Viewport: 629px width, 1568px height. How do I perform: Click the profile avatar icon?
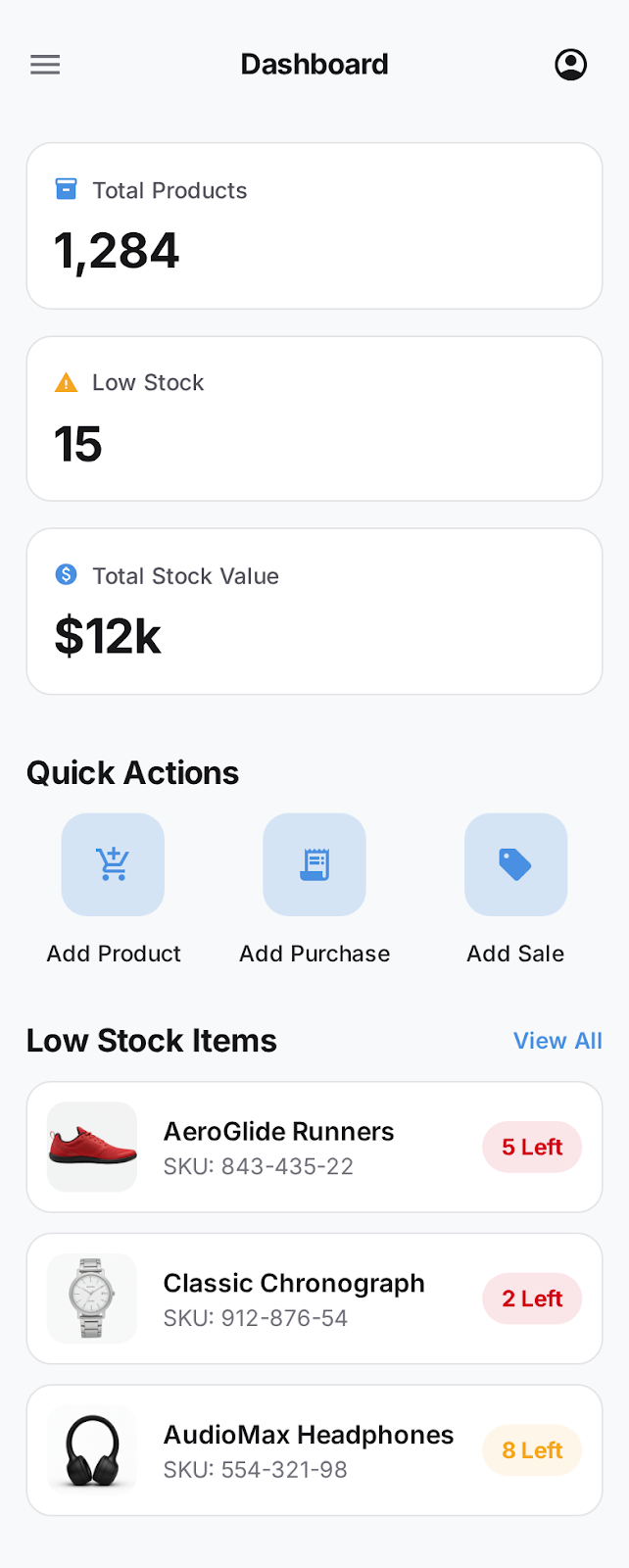point(570,63)
